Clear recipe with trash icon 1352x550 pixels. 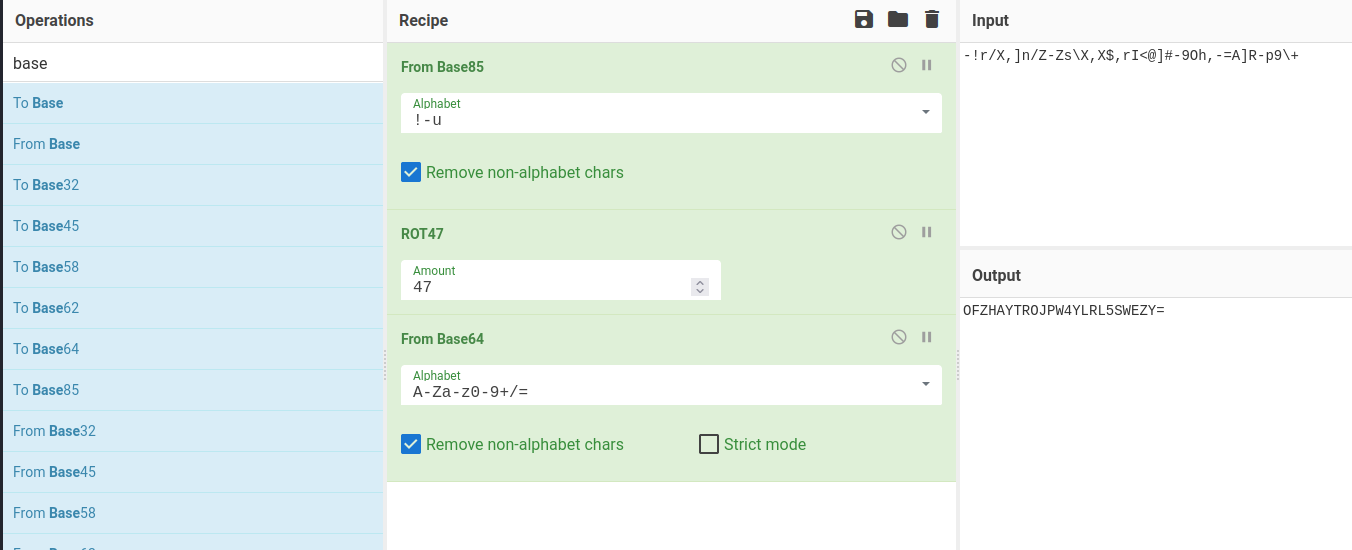pos(932,20)
